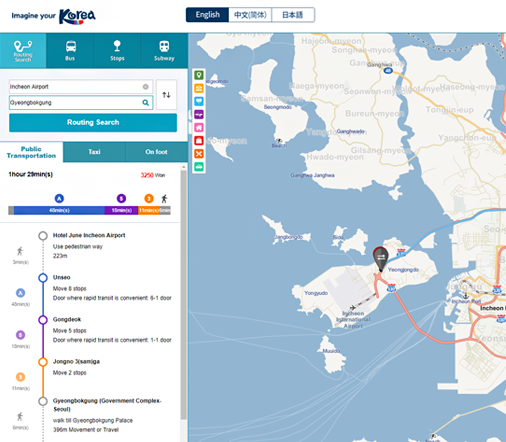Click the 3250 Won fare
This screenshot has width=506, height=442.
click(x=153, y=175)
